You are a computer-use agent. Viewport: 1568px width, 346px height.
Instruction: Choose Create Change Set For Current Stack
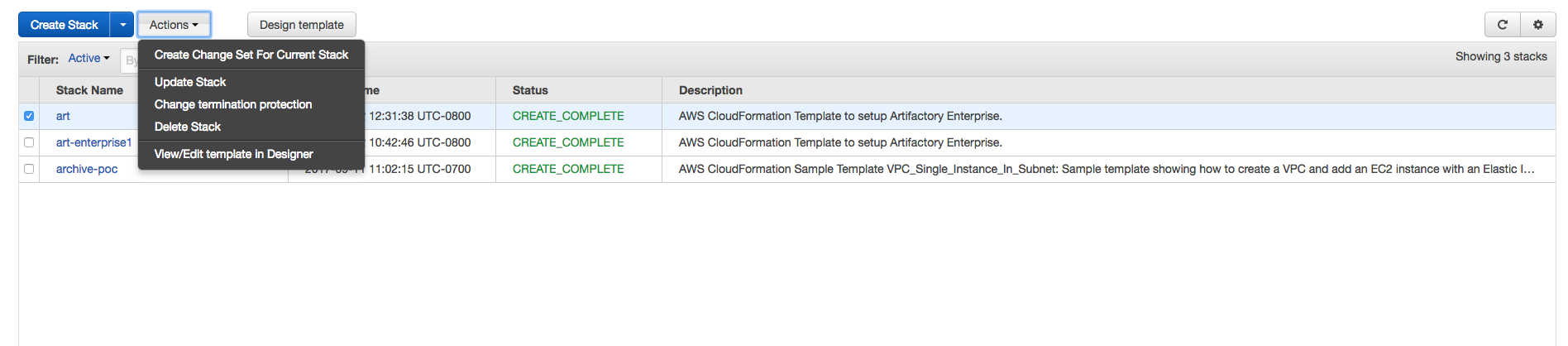point(251,55)
